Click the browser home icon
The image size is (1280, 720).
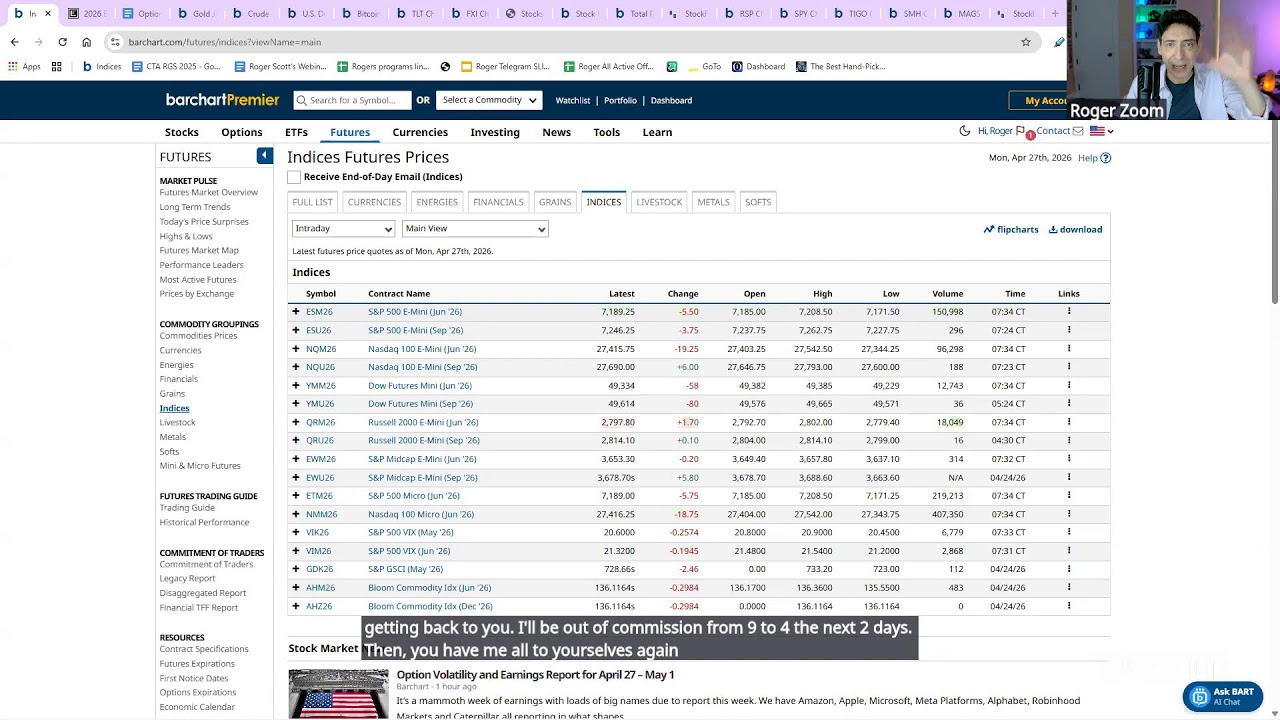(86, 42)
